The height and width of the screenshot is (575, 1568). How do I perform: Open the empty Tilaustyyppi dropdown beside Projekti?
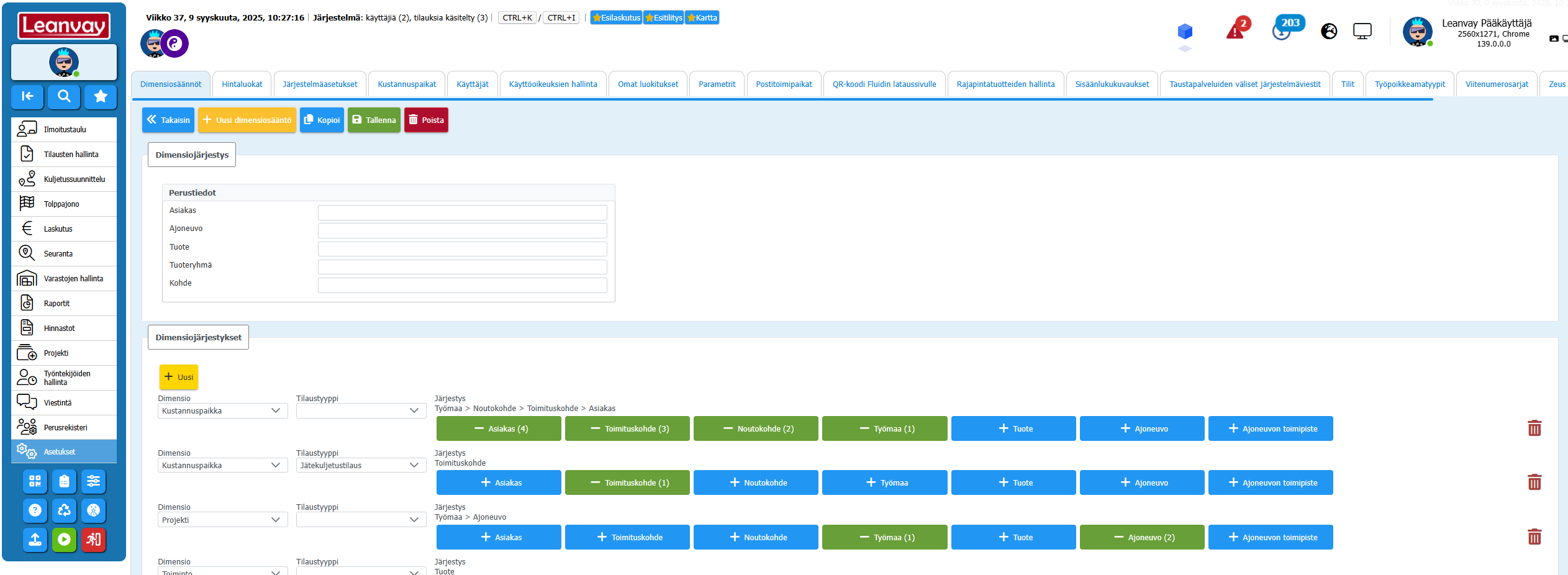point(361,520)
